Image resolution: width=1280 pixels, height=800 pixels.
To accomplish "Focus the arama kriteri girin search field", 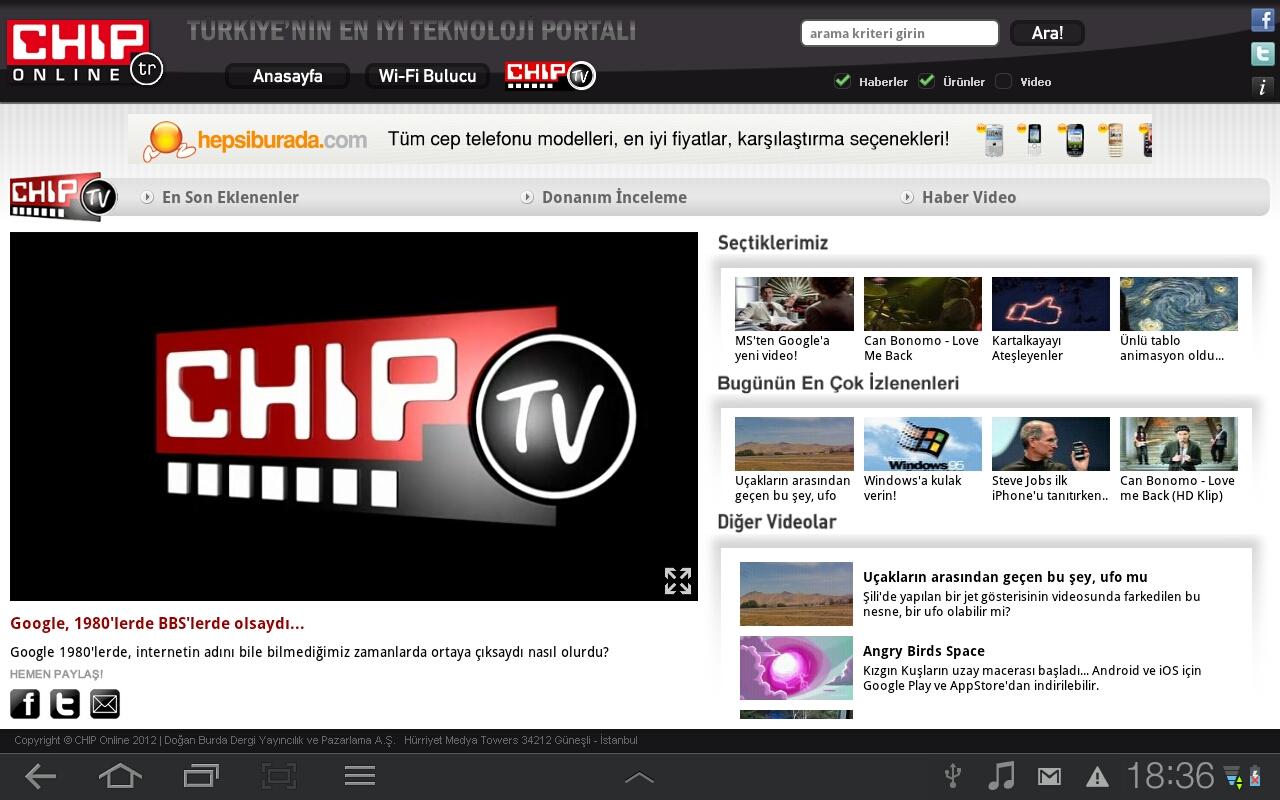I will click(x=900, y=33).
